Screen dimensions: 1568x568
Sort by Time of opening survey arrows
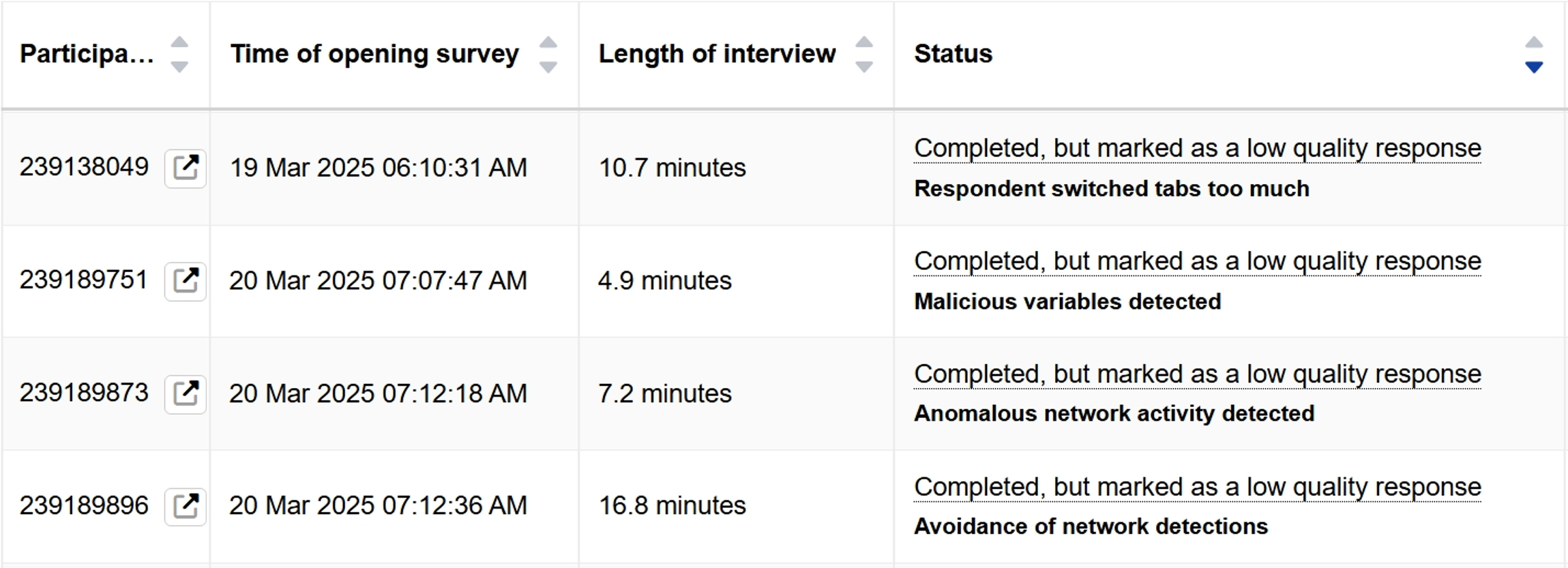click(x=548, y=55)
